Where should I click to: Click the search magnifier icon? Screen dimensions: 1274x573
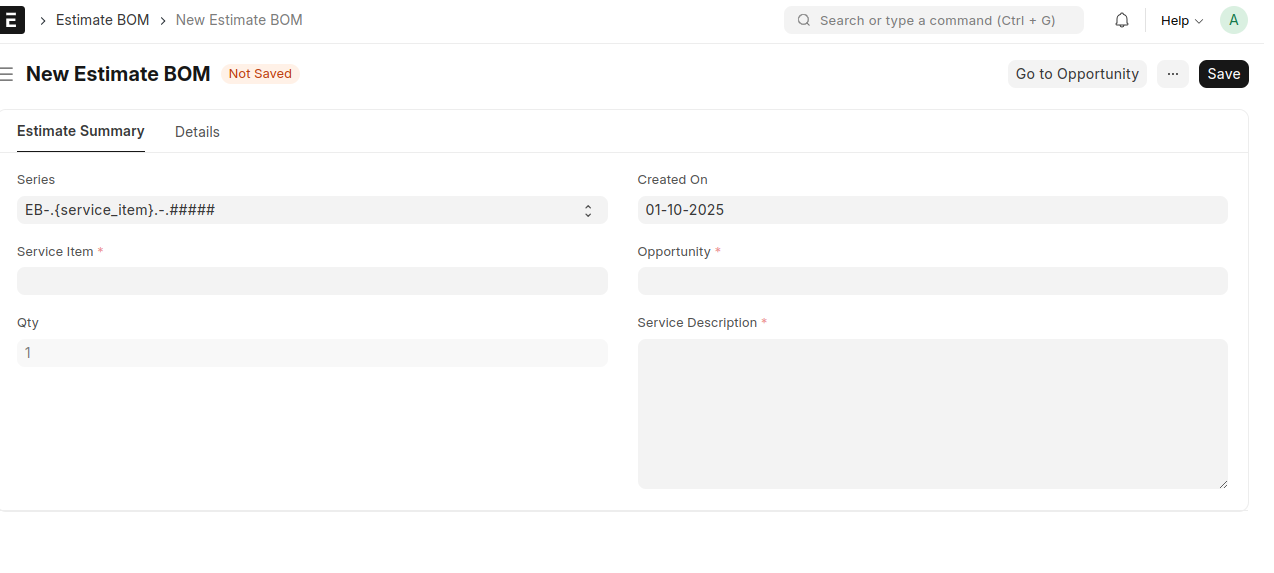click(803, 20)
